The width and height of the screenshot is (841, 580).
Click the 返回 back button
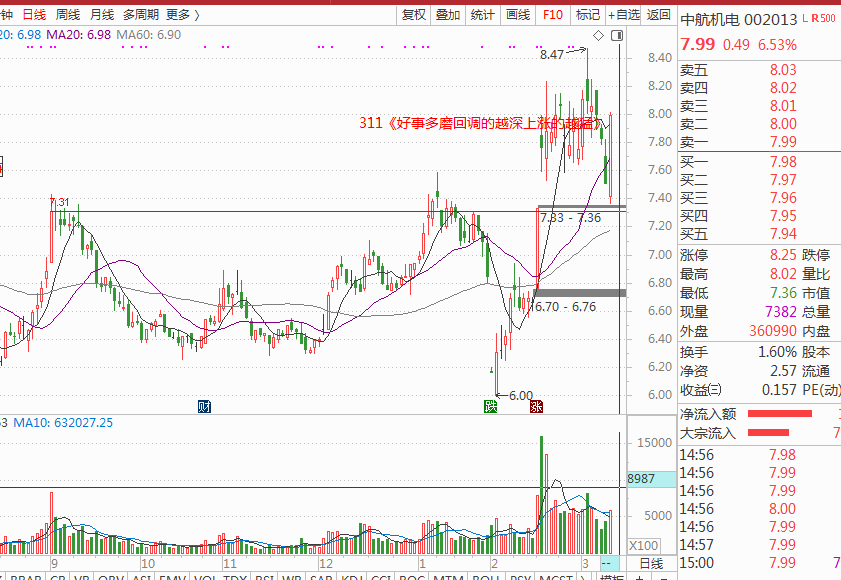pyautogui.click(x=659, y=15)
